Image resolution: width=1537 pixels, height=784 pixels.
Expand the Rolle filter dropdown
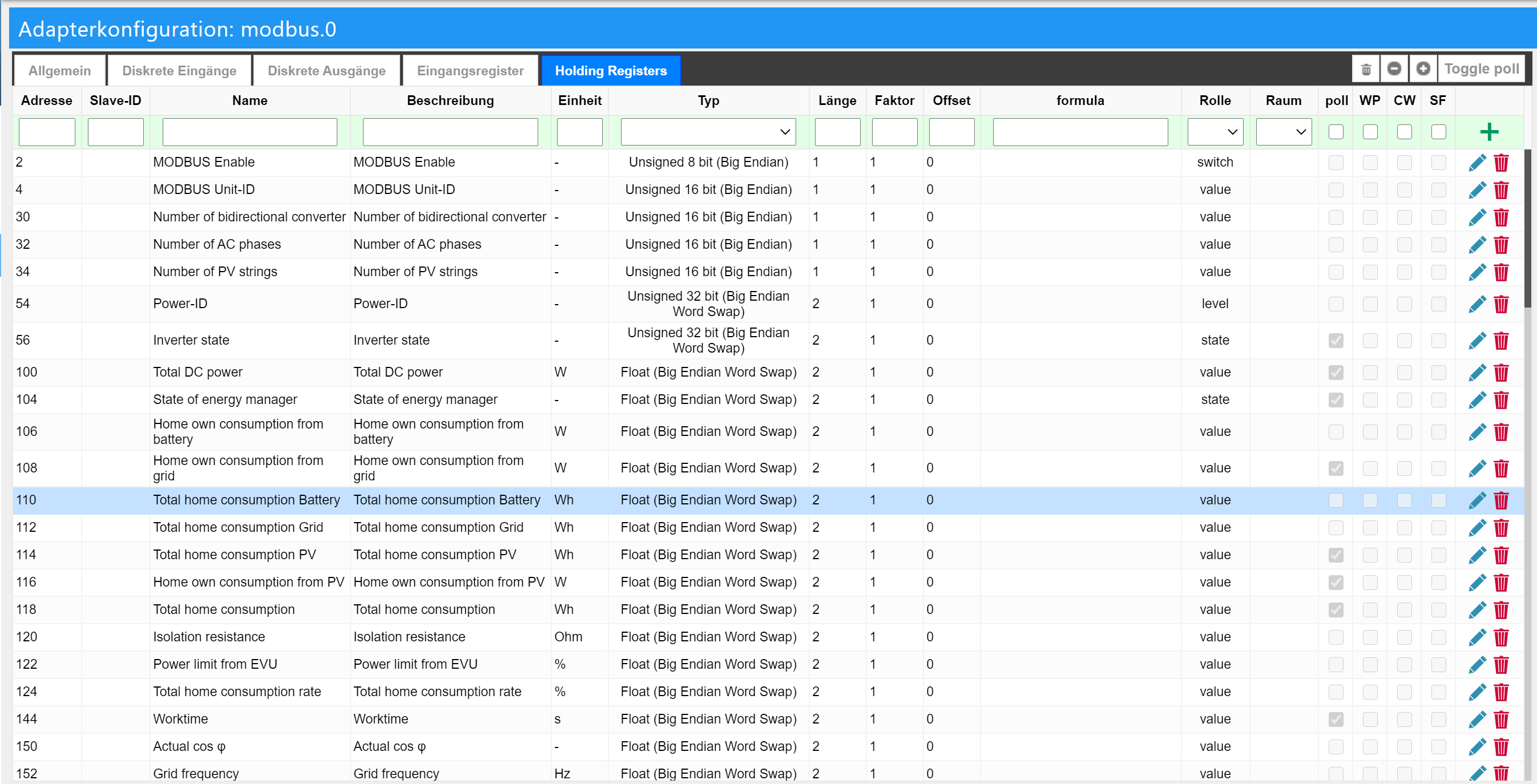click(x=1215, y=132)
